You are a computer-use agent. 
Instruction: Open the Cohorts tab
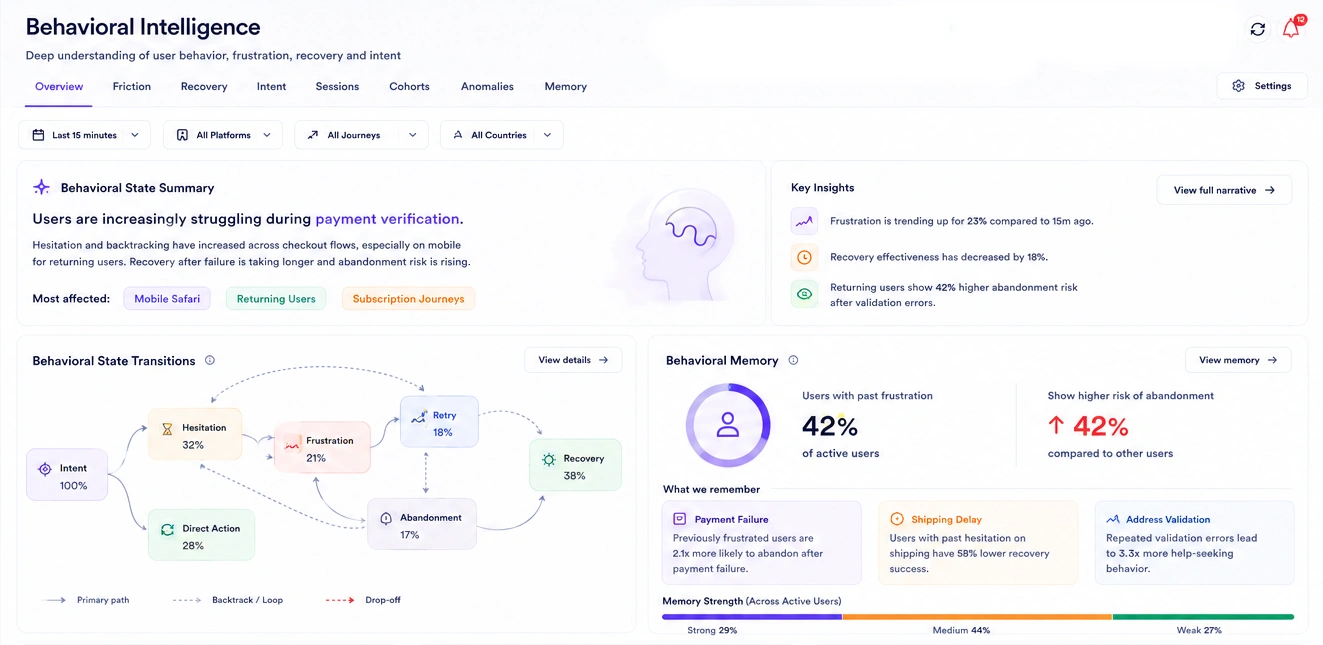click(x=409, y=87)
